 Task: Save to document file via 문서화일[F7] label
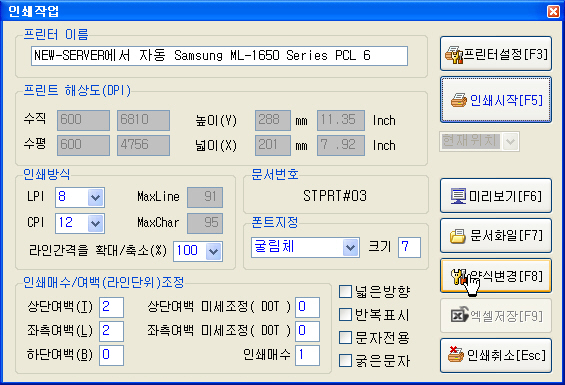[506, 236]
